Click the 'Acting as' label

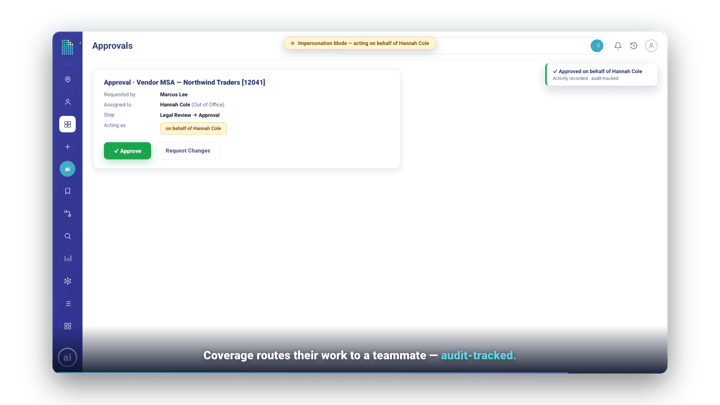(x=115, y=125)
